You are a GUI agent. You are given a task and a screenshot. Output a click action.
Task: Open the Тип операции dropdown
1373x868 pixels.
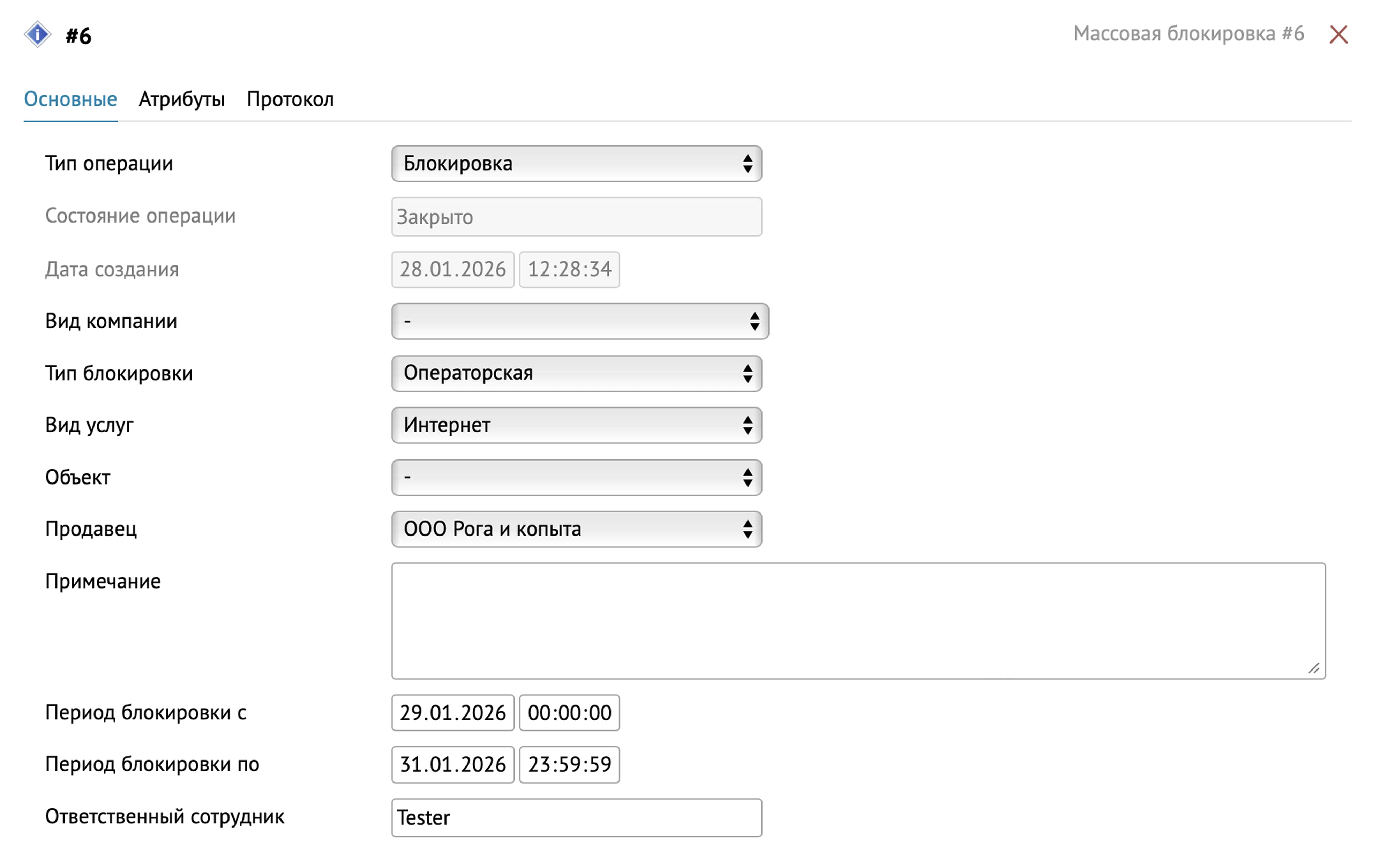click(577, 164)
